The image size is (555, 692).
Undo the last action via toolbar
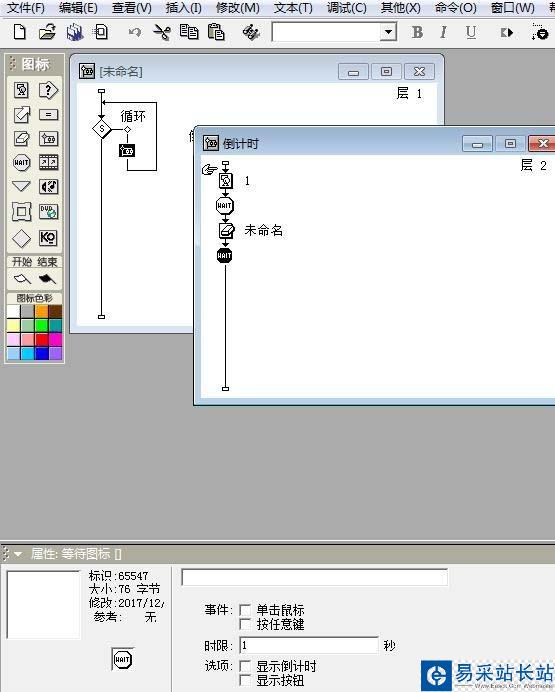pyautogui.click(x=135, y=32)
